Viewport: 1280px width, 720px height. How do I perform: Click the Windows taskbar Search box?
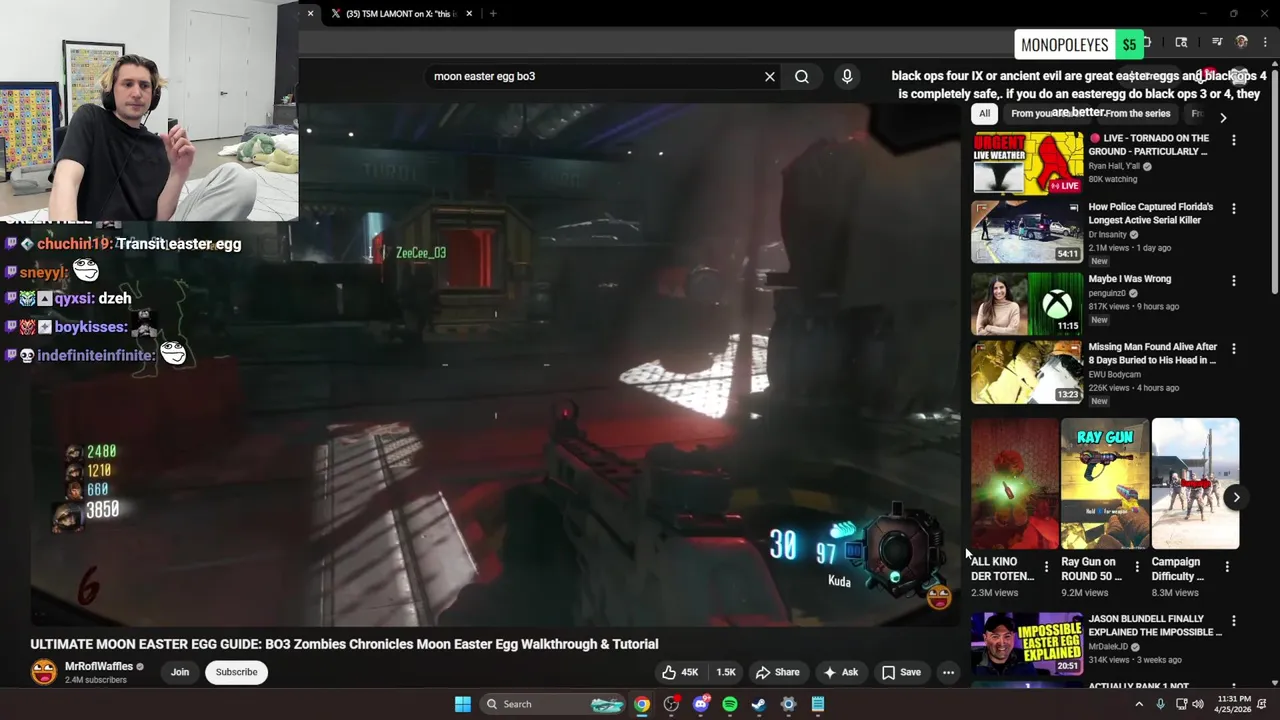pos(554,704)
